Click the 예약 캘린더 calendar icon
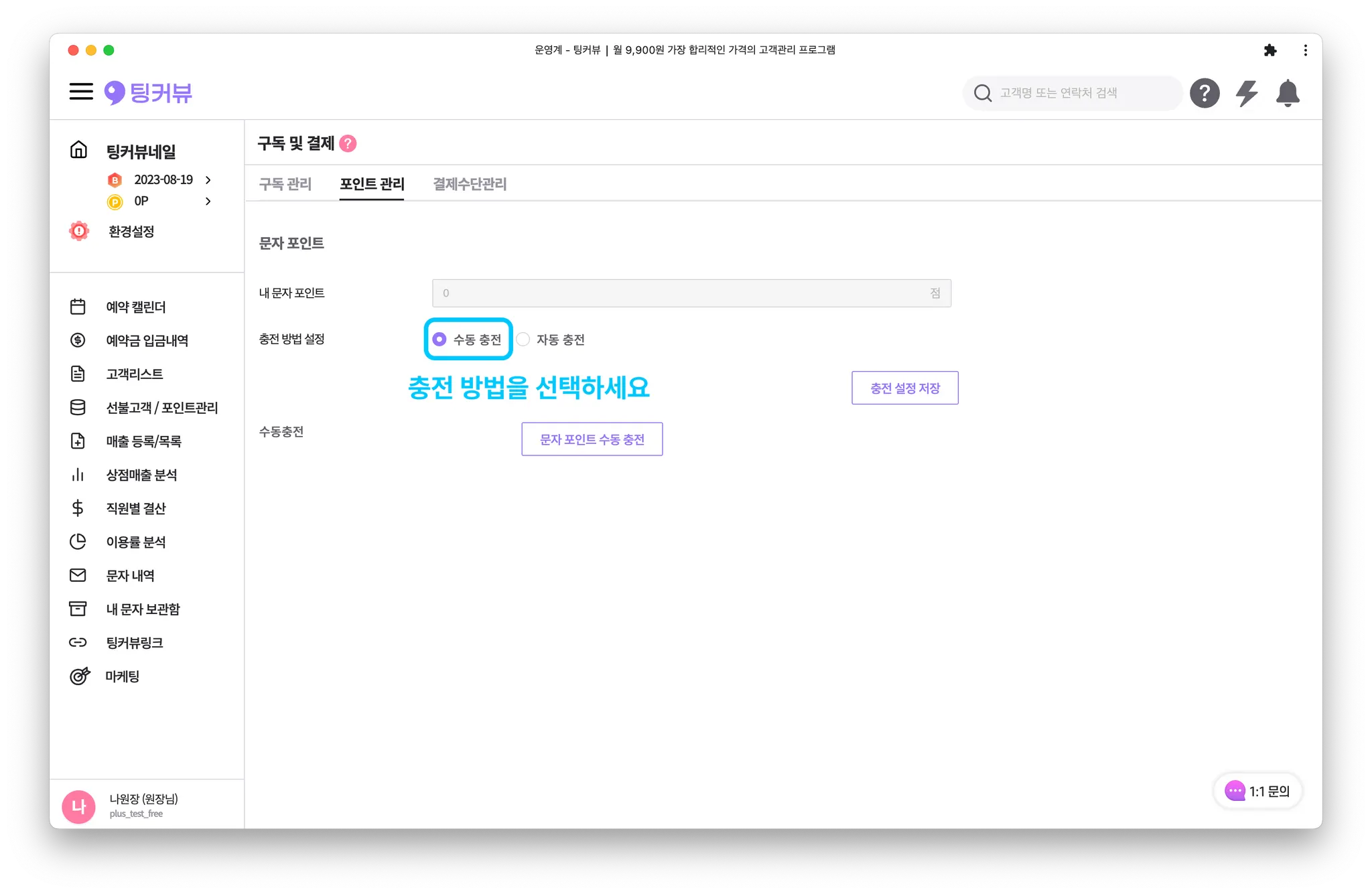This screenshot has width=1372, height=894. 78,307
